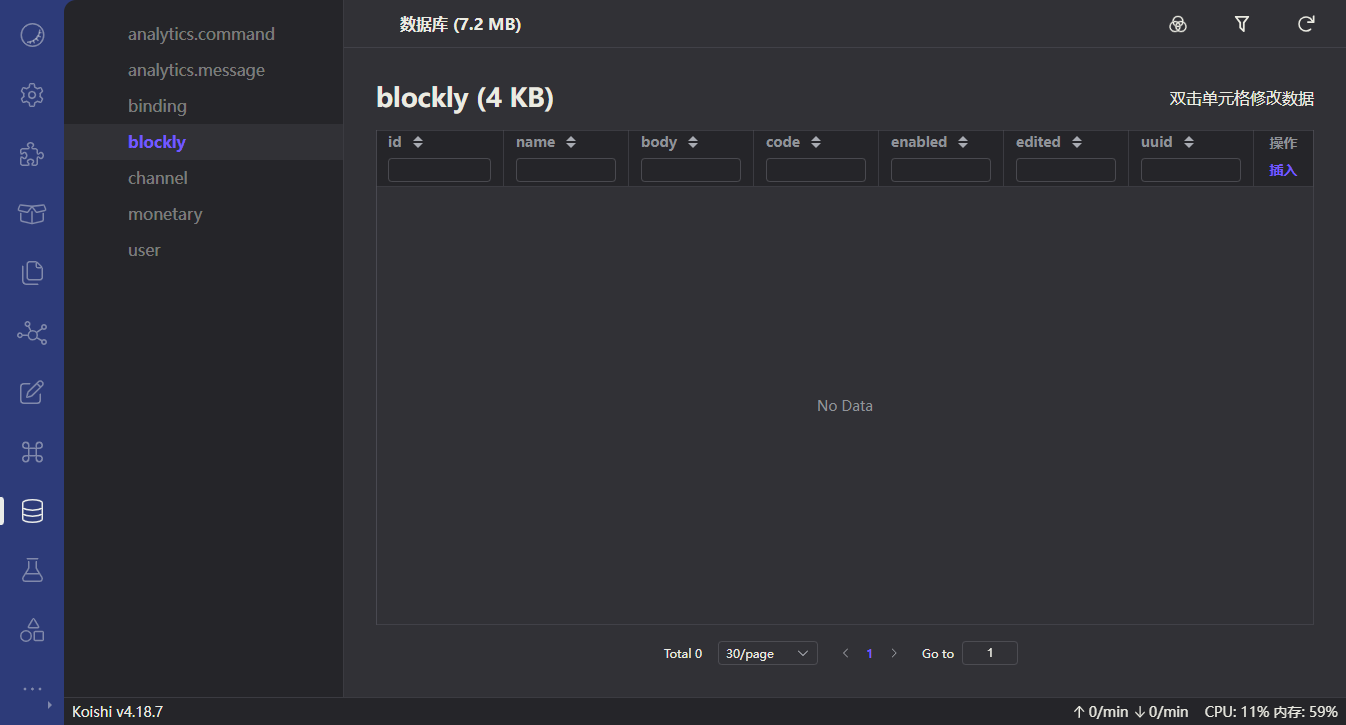Click the dependency graph icon in sidebar
Screen dimensions: 1346x725
(x=32, y=332)
